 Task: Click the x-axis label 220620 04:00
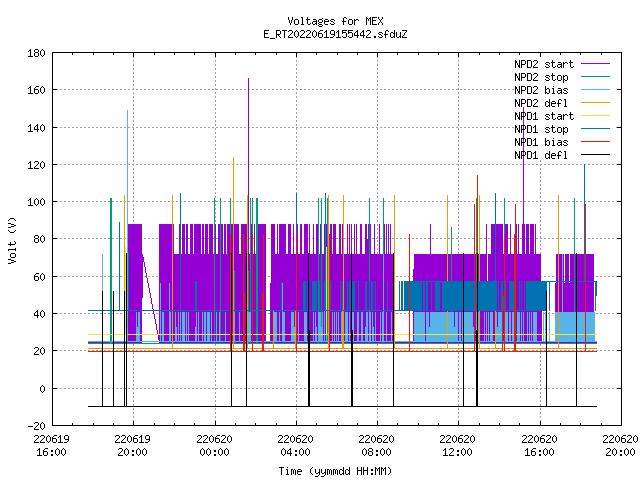tap(296, 446)
